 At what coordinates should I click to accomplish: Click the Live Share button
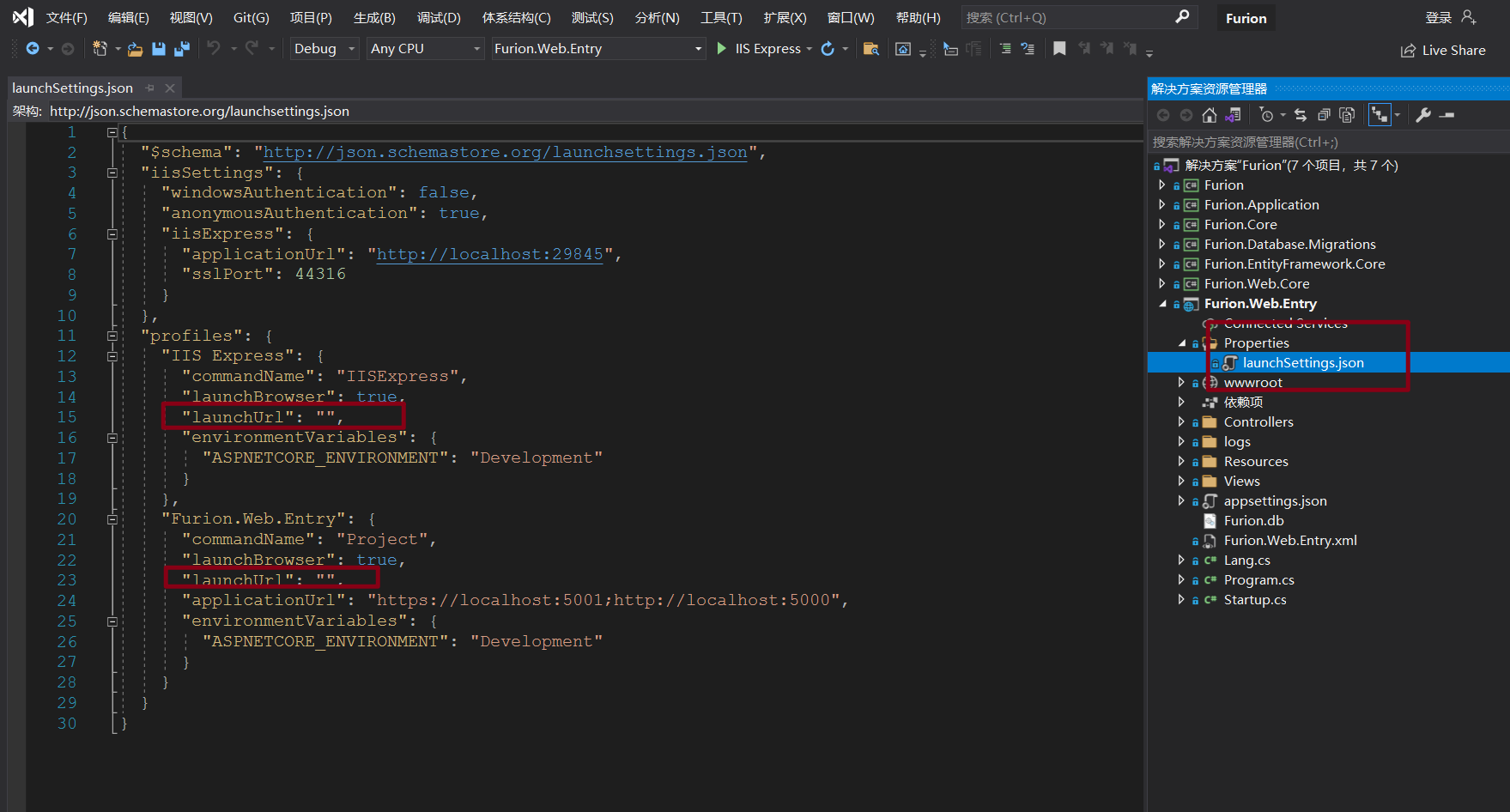pyautogui.click(x=1443, y=51)
